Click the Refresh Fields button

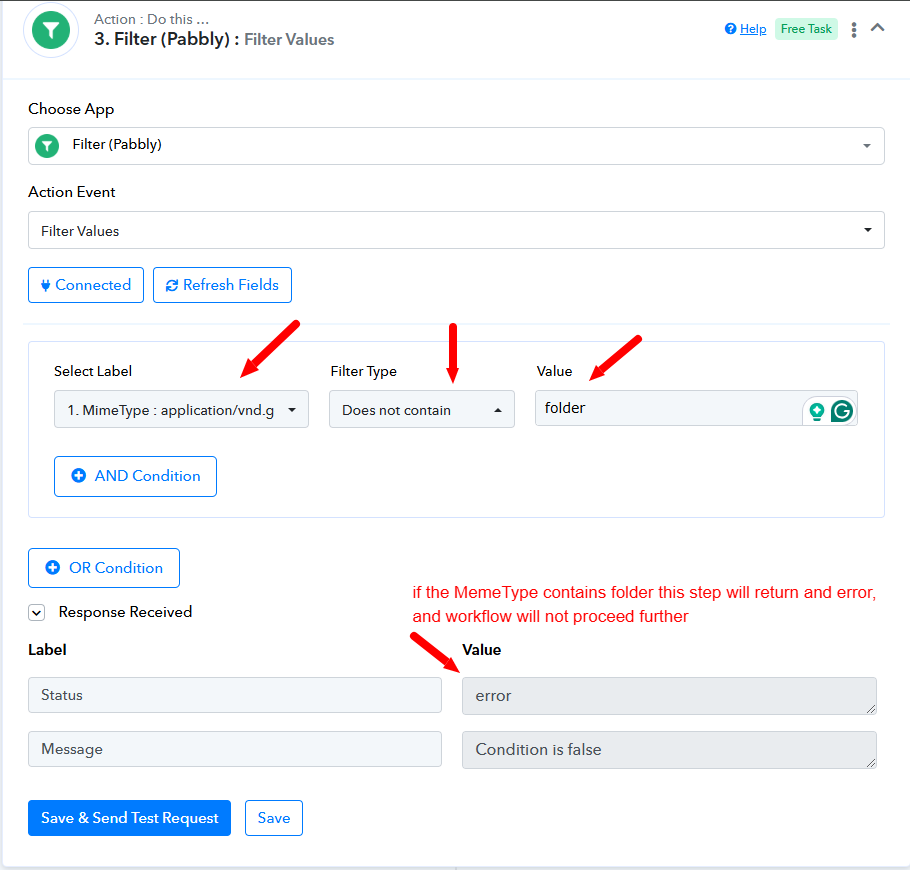tap(222, 285)
